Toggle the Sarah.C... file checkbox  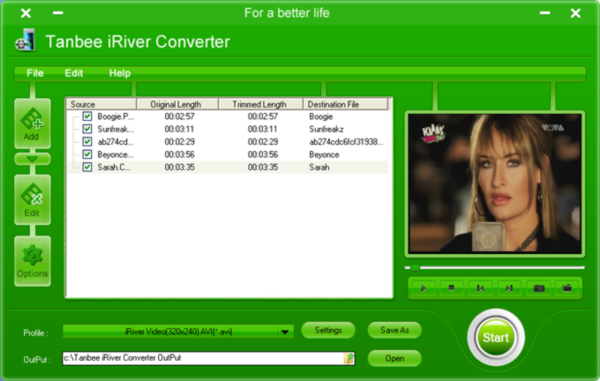pos(87,167)
